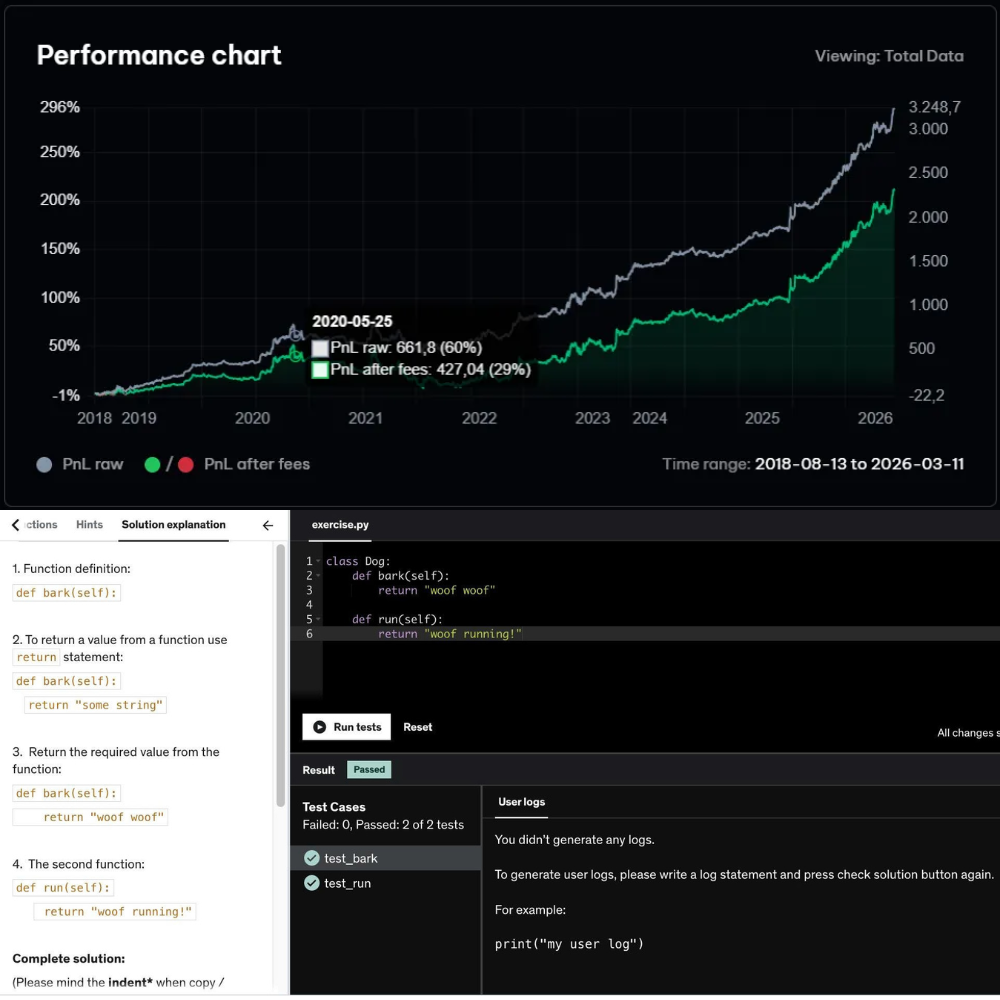Click the 'You didn't generate any logs.' message

click(574, 840)
